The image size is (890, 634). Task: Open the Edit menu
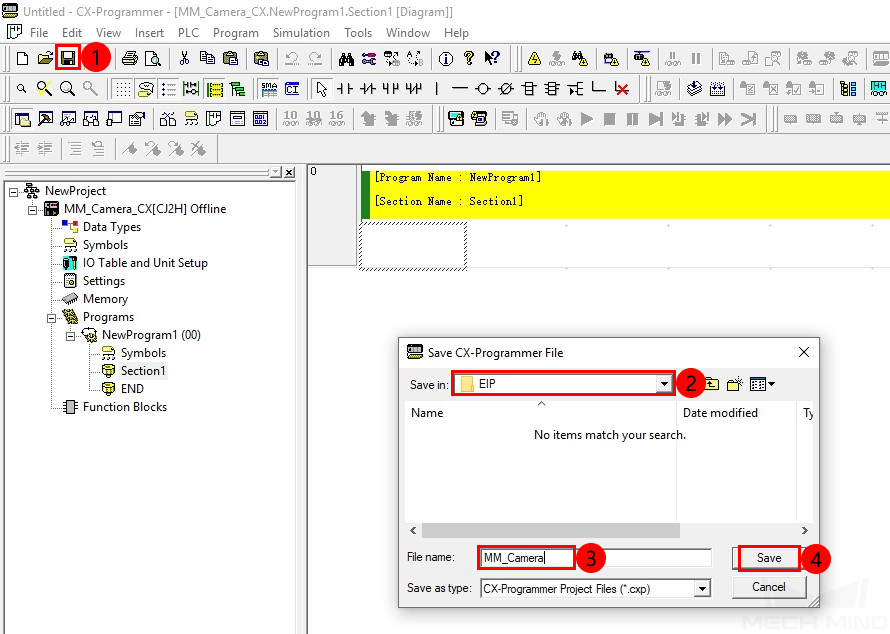(72, 33)
